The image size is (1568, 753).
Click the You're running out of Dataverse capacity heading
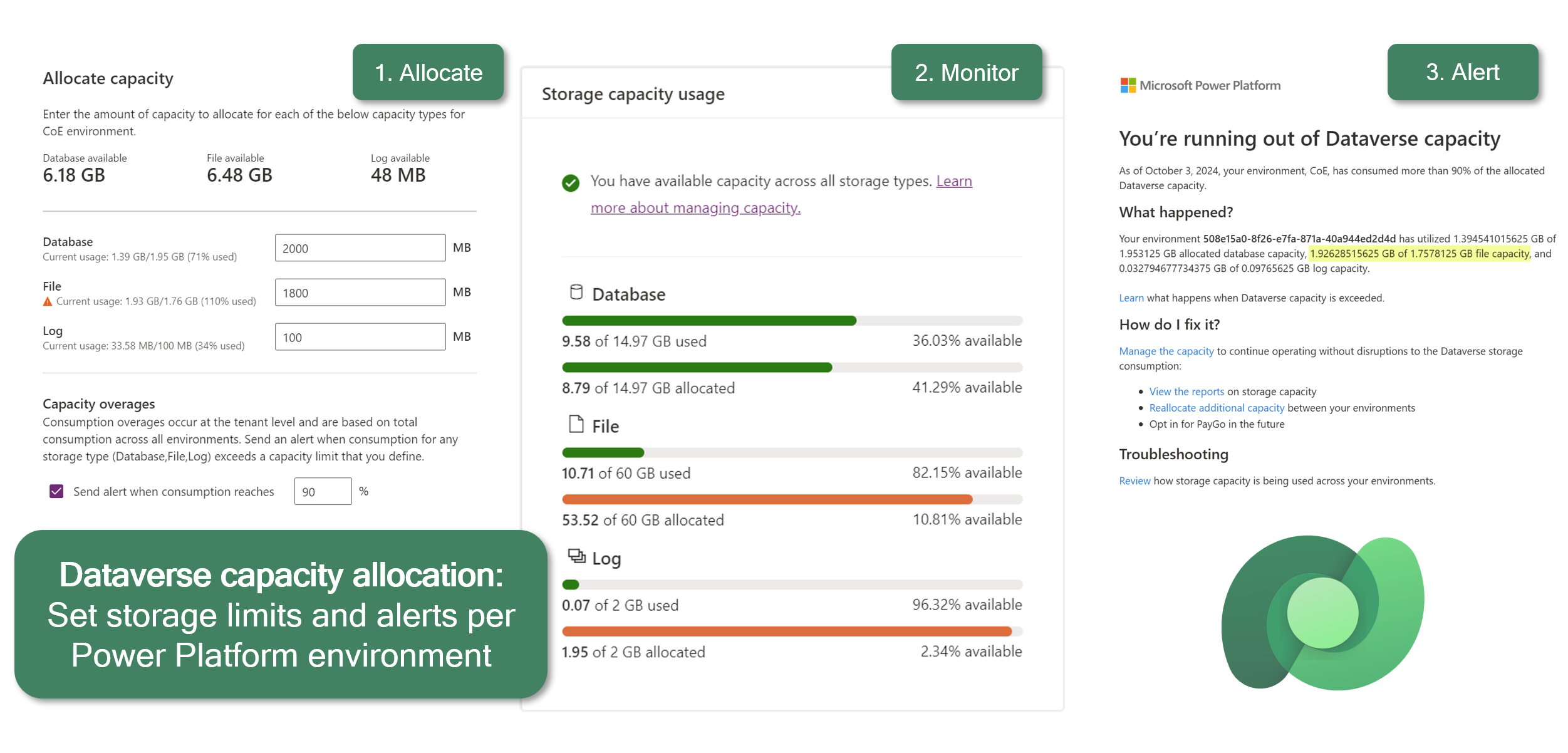[1310, 138]
